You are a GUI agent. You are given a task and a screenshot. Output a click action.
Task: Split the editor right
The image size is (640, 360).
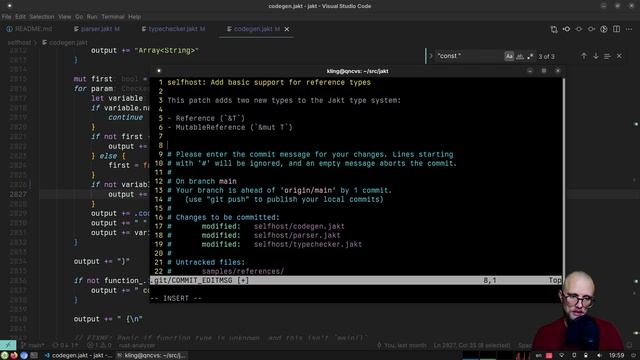(616, 29)
